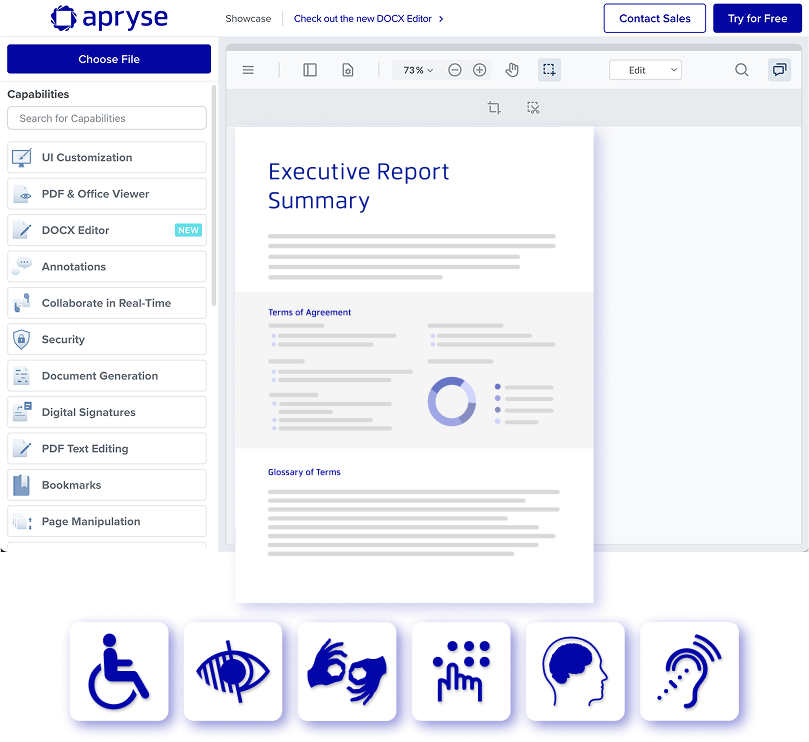Open Document Generation item
Screen dimensions: 809x742
click(x=107, y=376)
